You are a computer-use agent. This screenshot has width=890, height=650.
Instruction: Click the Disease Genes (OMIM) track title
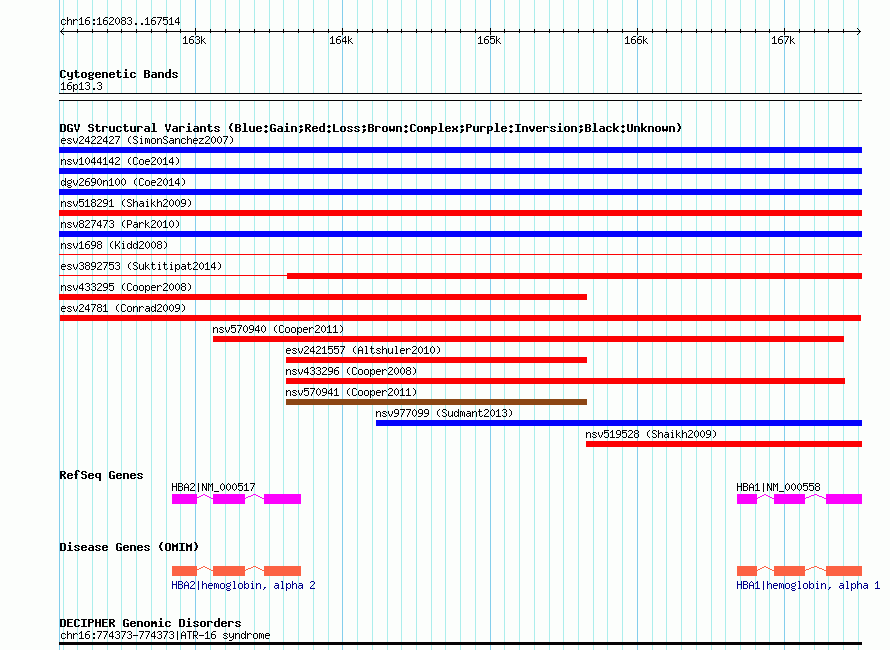coord(129,547)
